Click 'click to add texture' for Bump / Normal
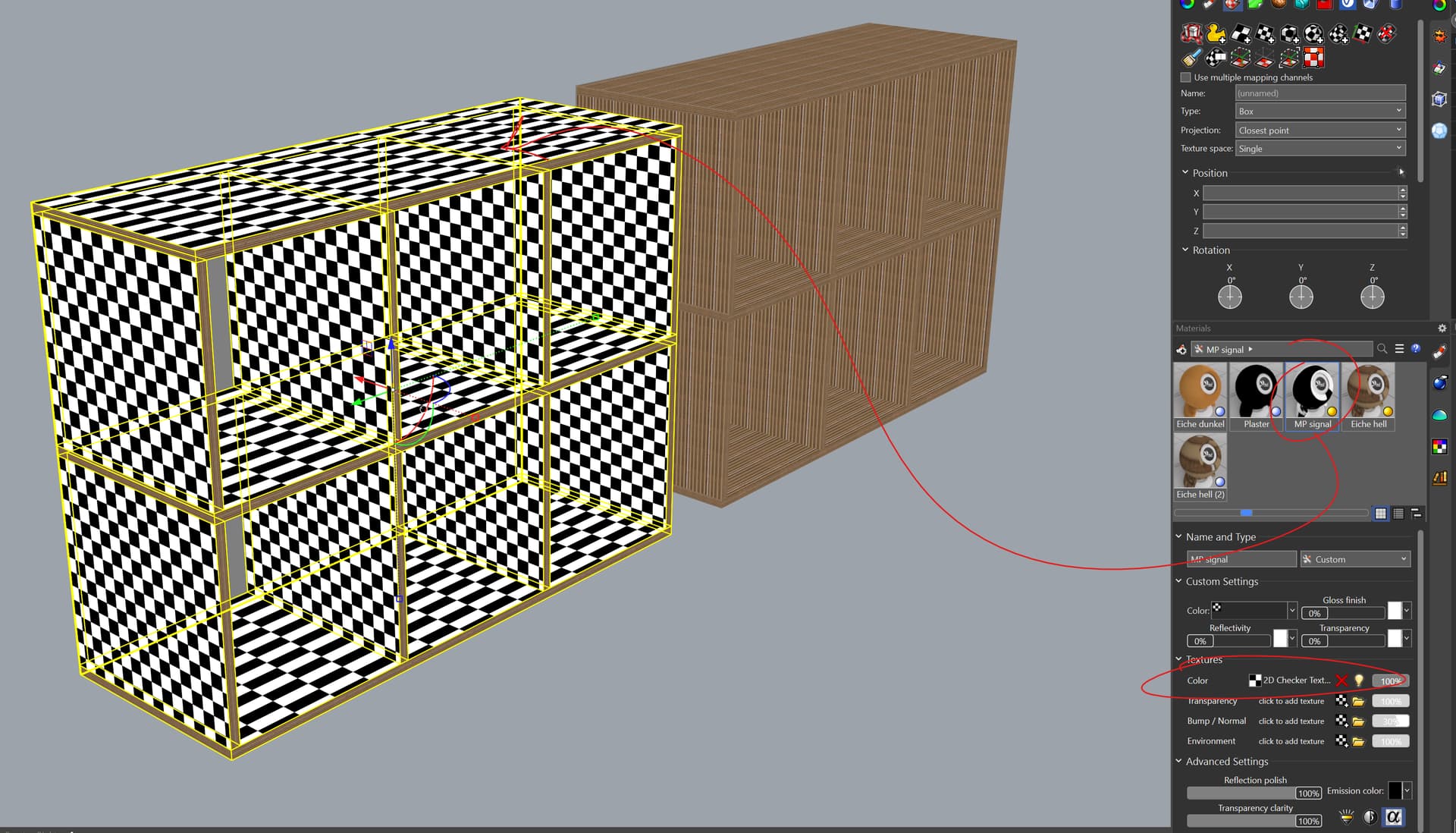 click(x=1290, y=721)
